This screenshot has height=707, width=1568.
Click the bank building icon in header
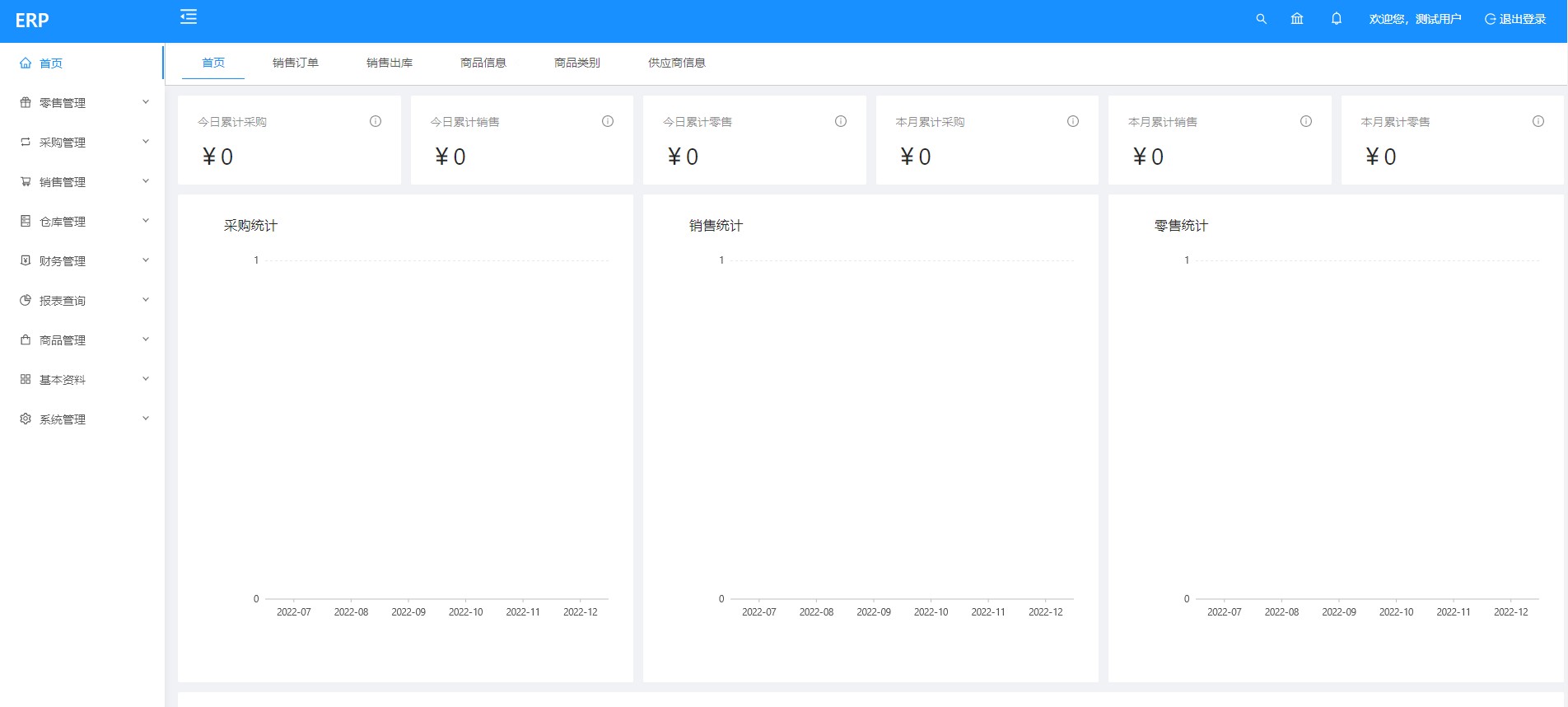tap(1297, 19)
